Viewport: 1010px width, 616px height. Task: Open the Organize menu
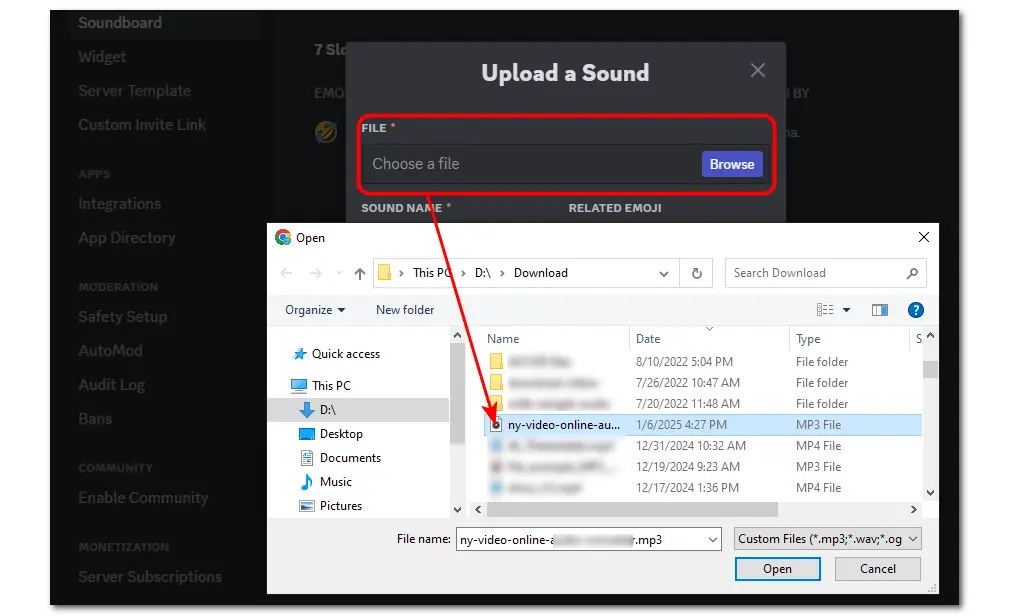(315, 310)
